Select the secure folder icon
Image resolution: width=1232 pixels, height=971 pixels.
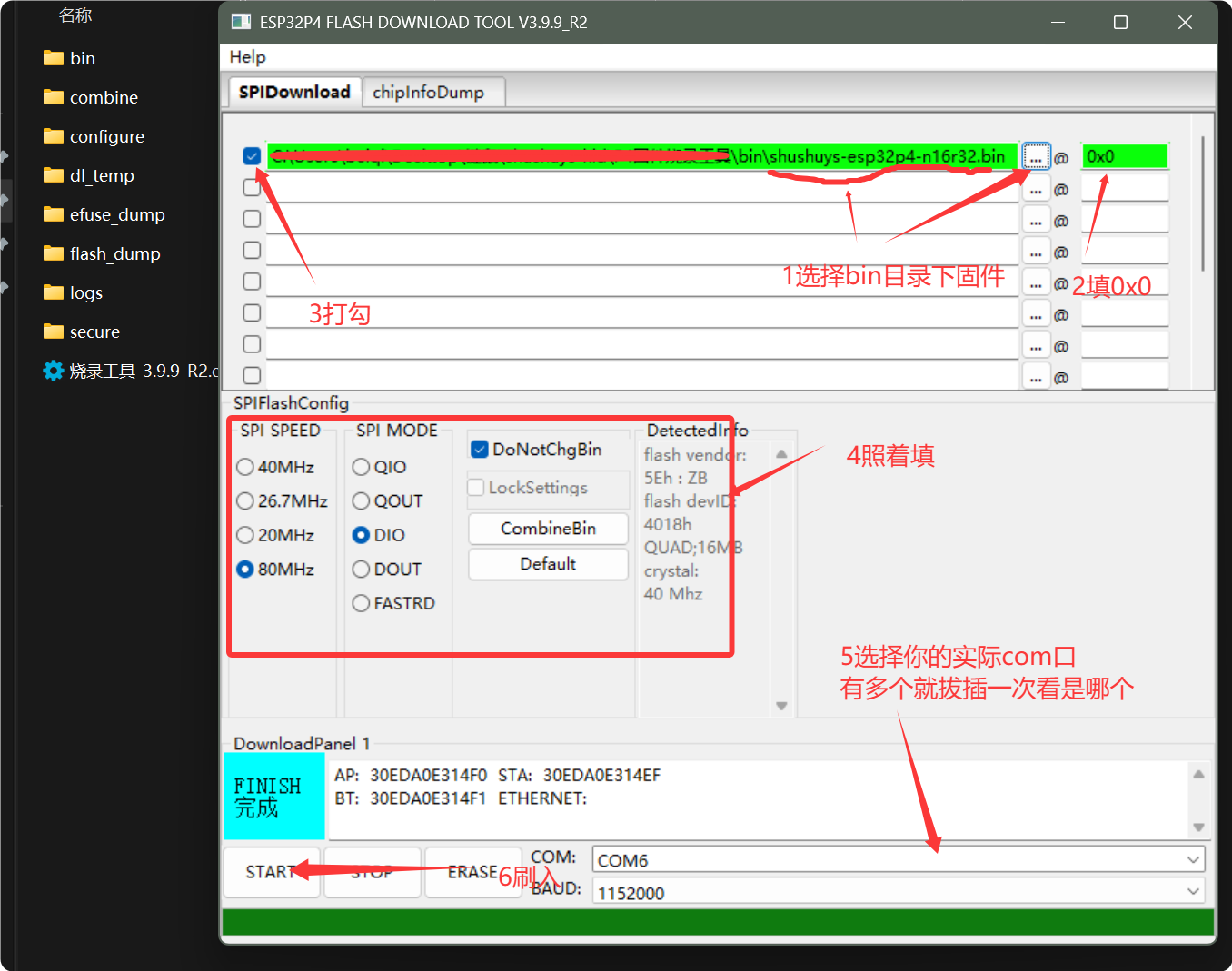[x=54, y=332]
